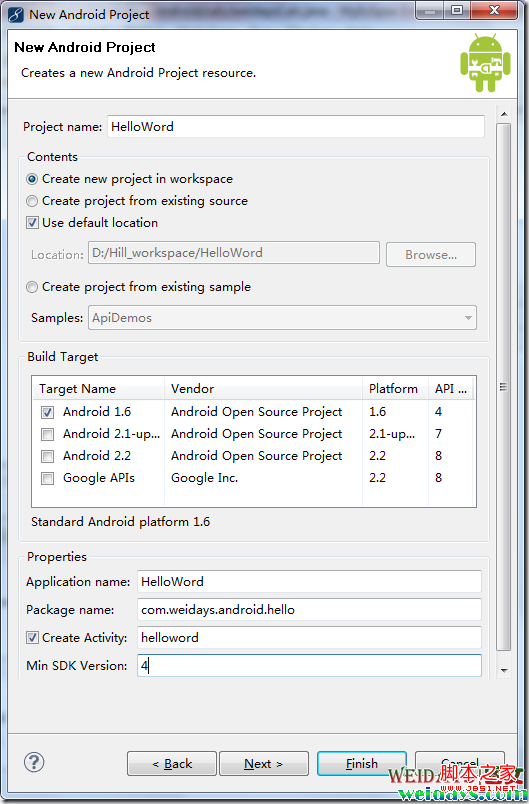Click the Next button
The width and height of the screenshot is (529, 804).
tap(264, 763)
